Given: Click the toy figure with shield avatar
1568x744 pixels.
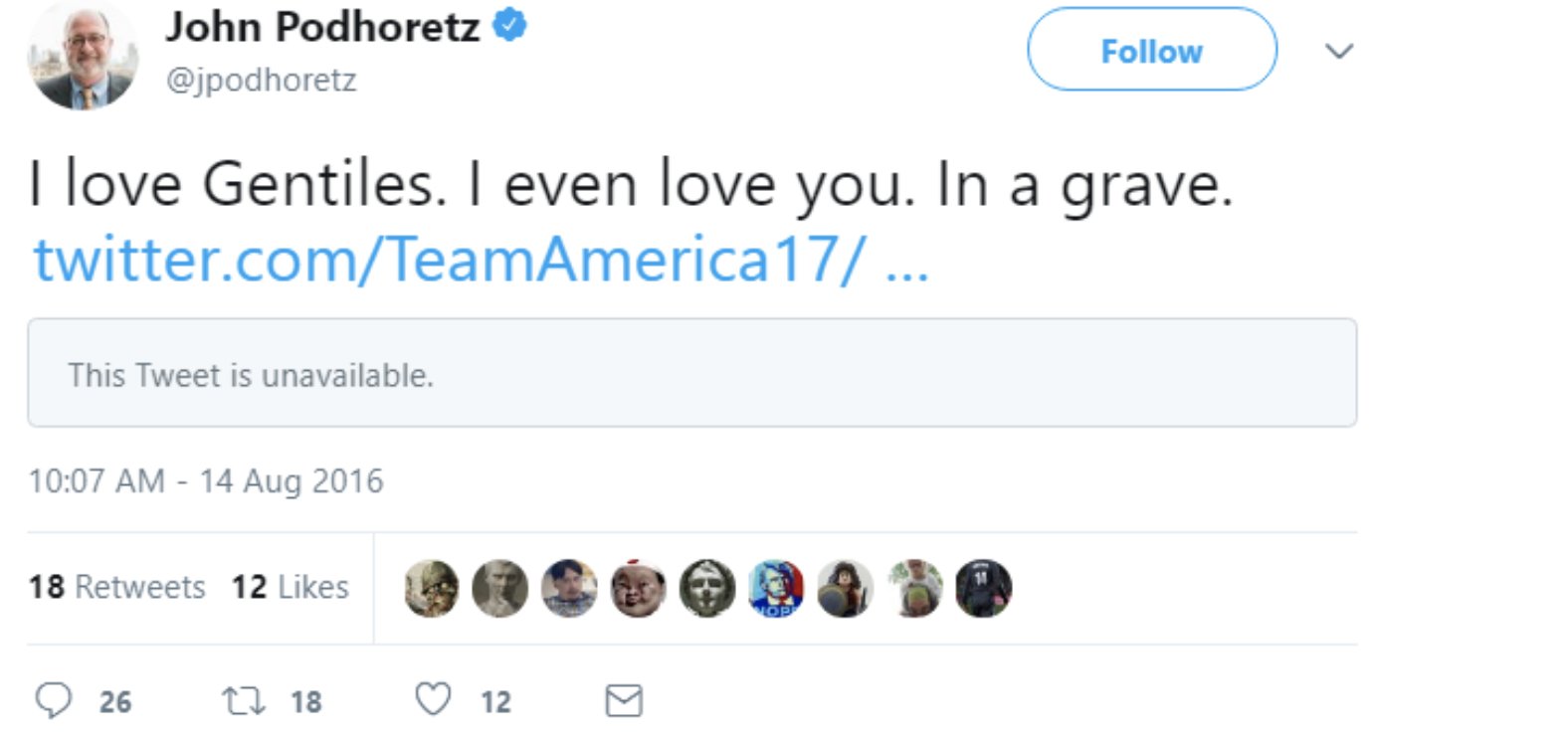Looking at the screenshot, I should click(845, 588).
